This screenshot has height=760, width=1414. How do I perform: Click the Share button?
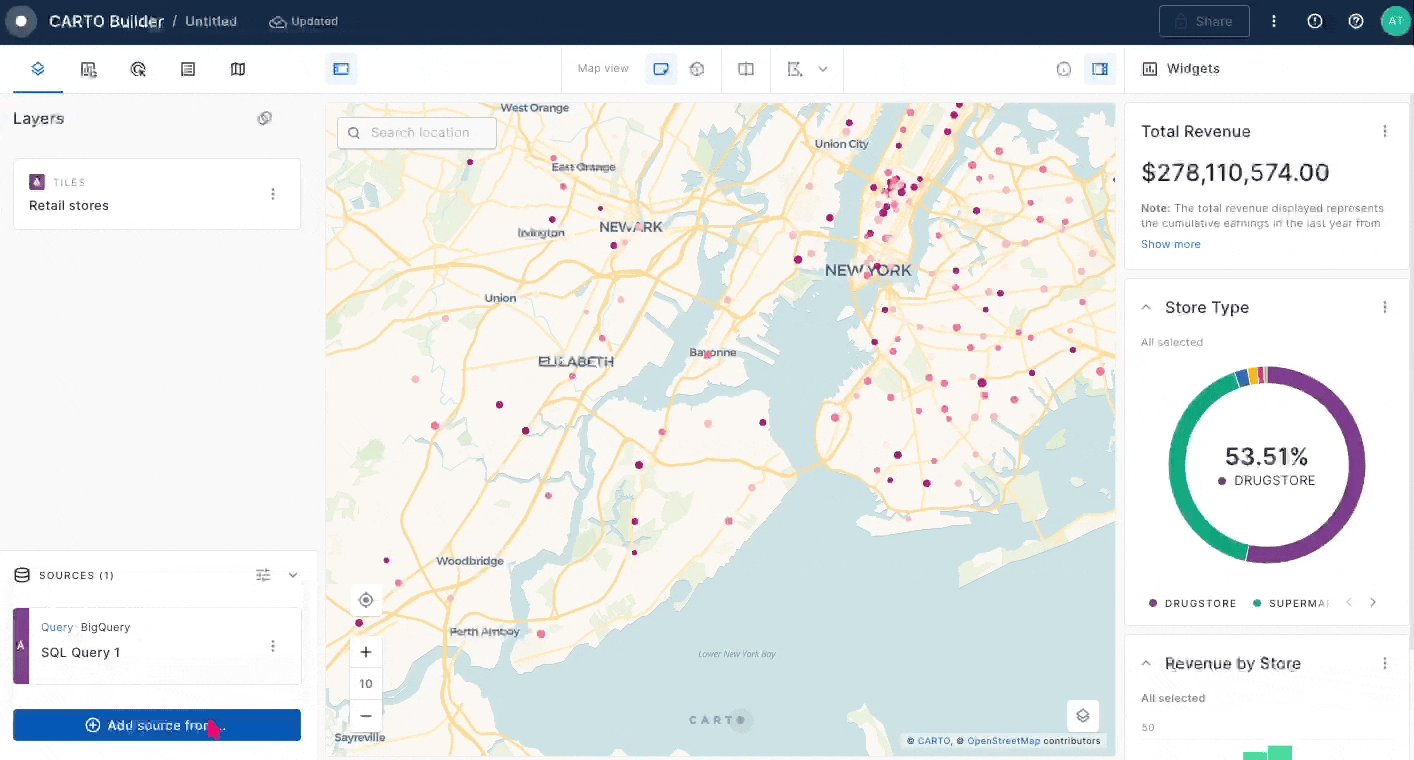pos(1204,21)
